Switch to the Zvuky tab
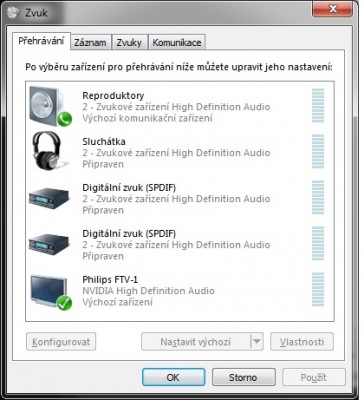The image size is (364, 400). [x=129, y=42]
